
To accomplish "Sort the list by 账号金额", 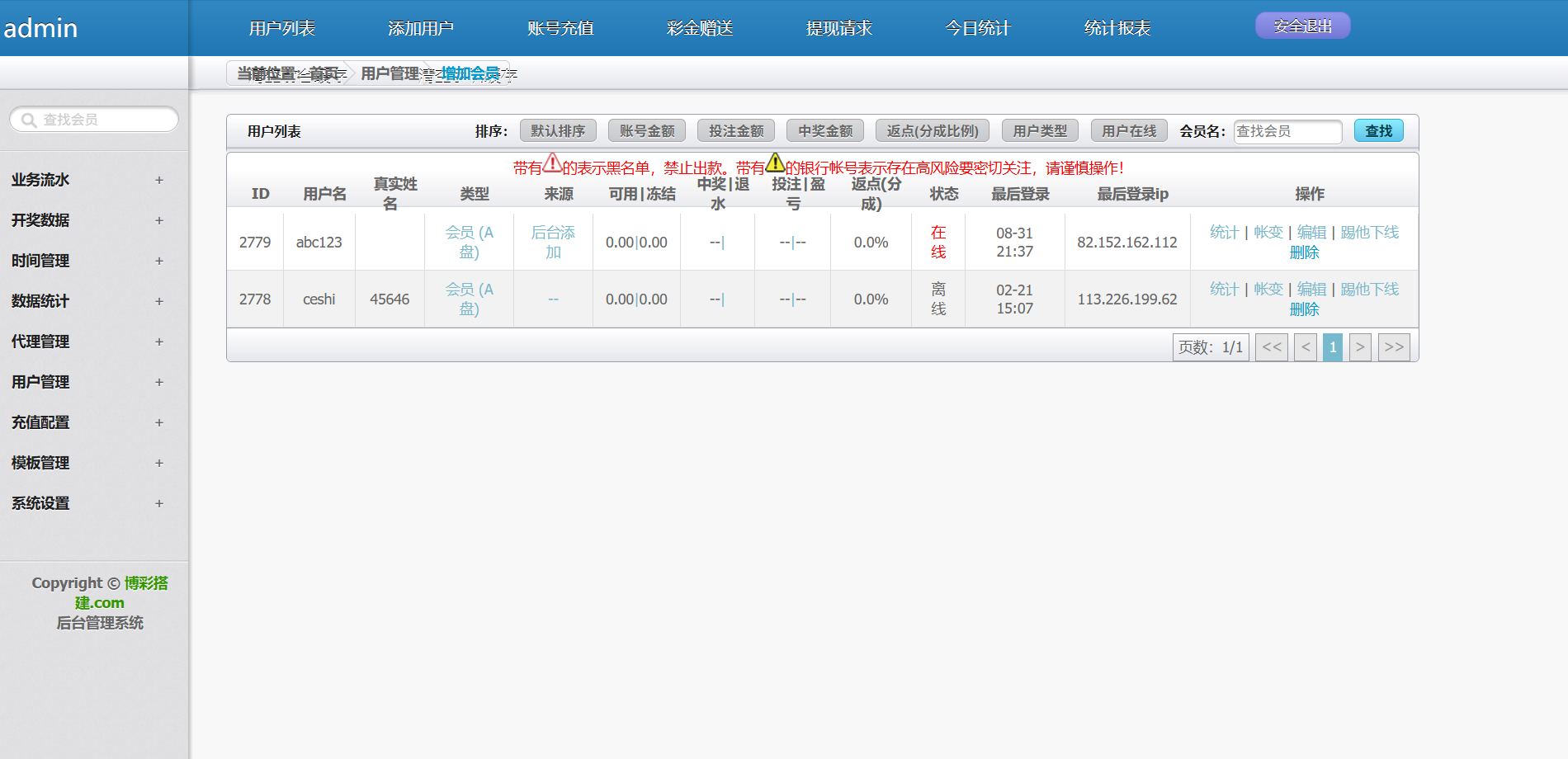I will click(x=647, y=131).
